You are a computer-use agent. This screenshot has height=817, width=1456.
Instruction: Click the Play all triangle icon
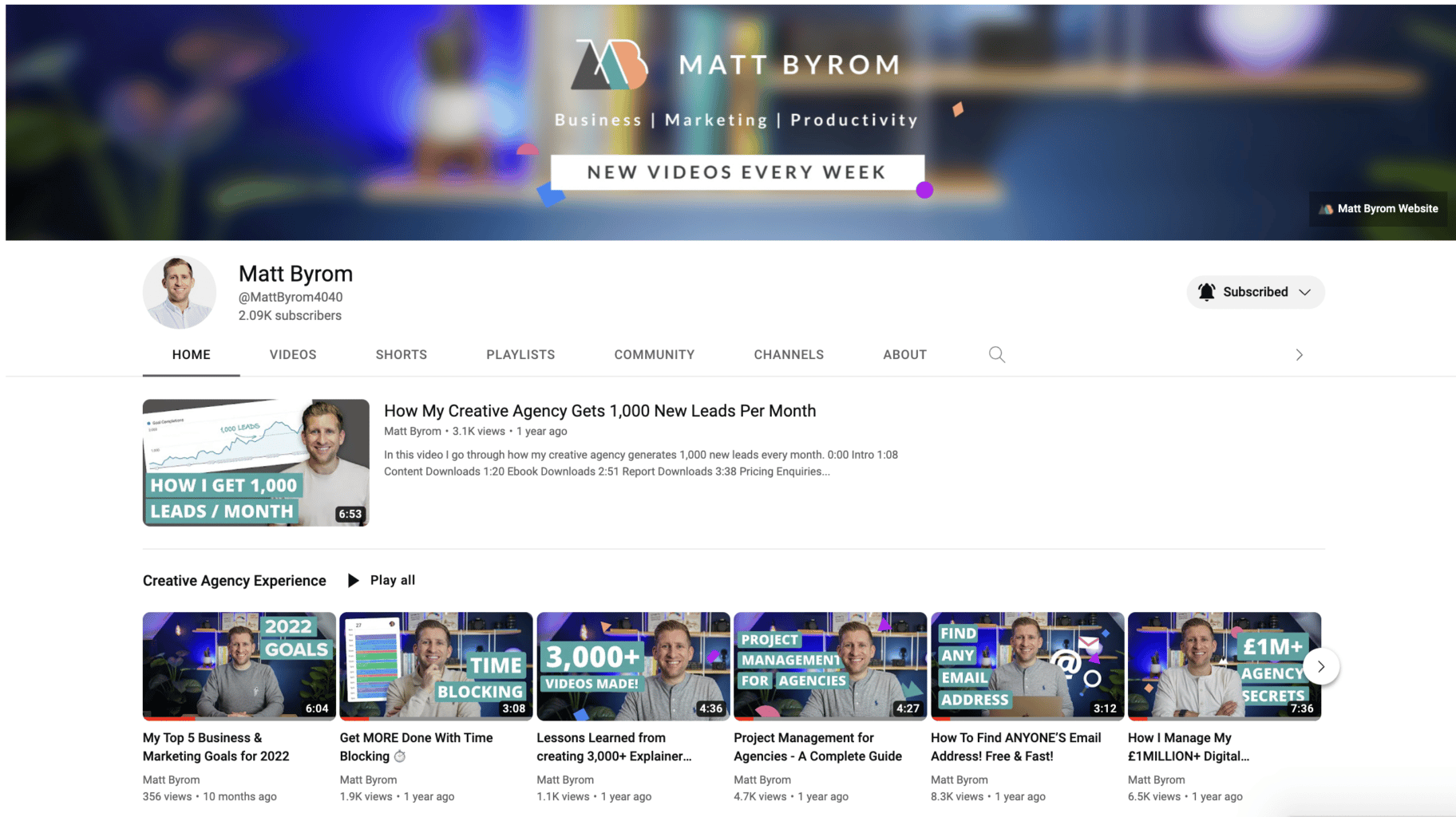point(353,580)
